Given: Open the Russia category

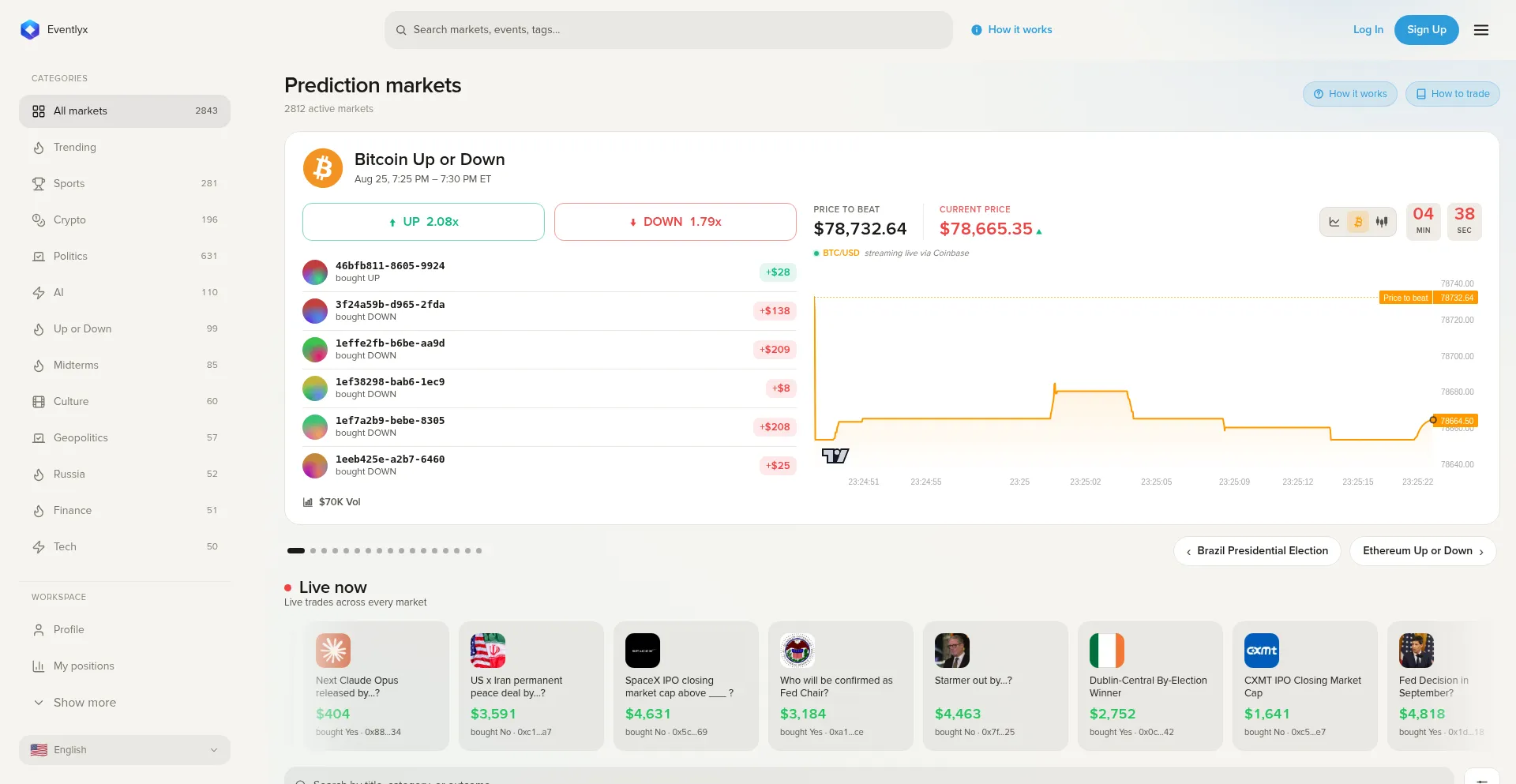Looking at the screenshot, I should tap(125, 475).
